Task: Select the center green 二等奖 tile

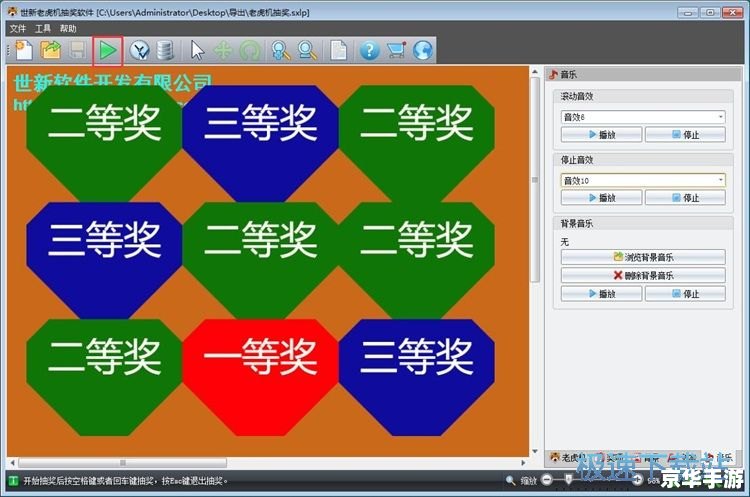Action: (x=260, y=260)
